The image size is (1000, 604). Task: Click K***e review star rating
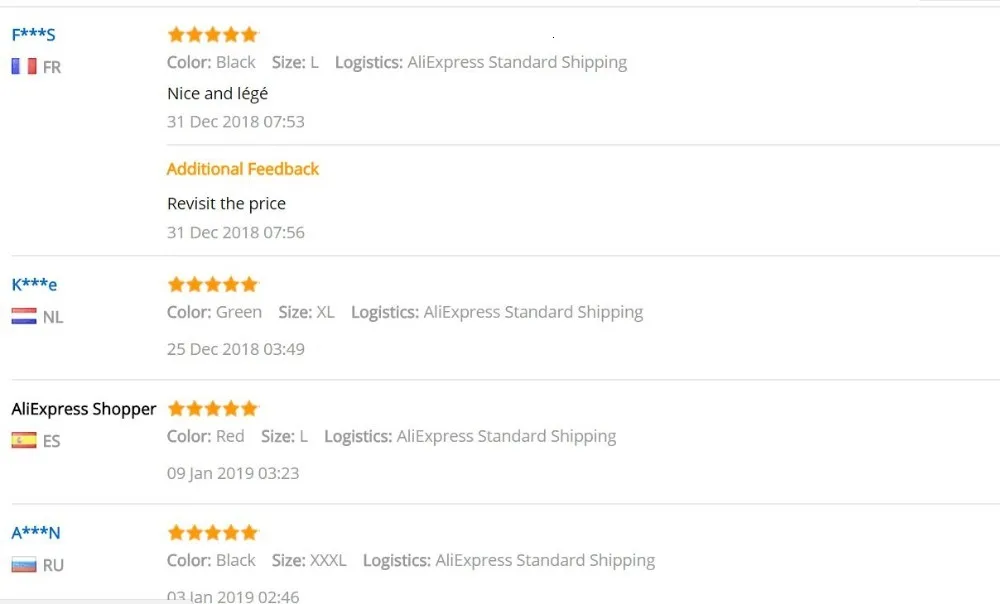(x=212, y=284)
